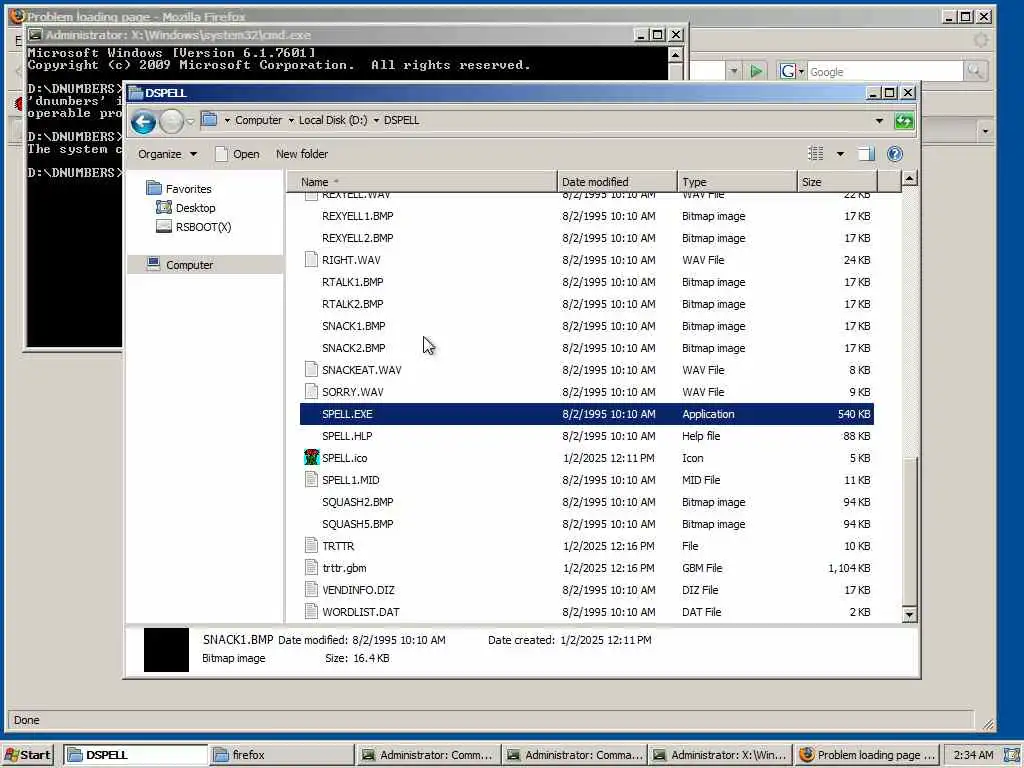Image resolution: width=1024 pixels, height=768 pixels.
Task: Click DSPELL in the address breadcrumb
Action: pos(402,120)
